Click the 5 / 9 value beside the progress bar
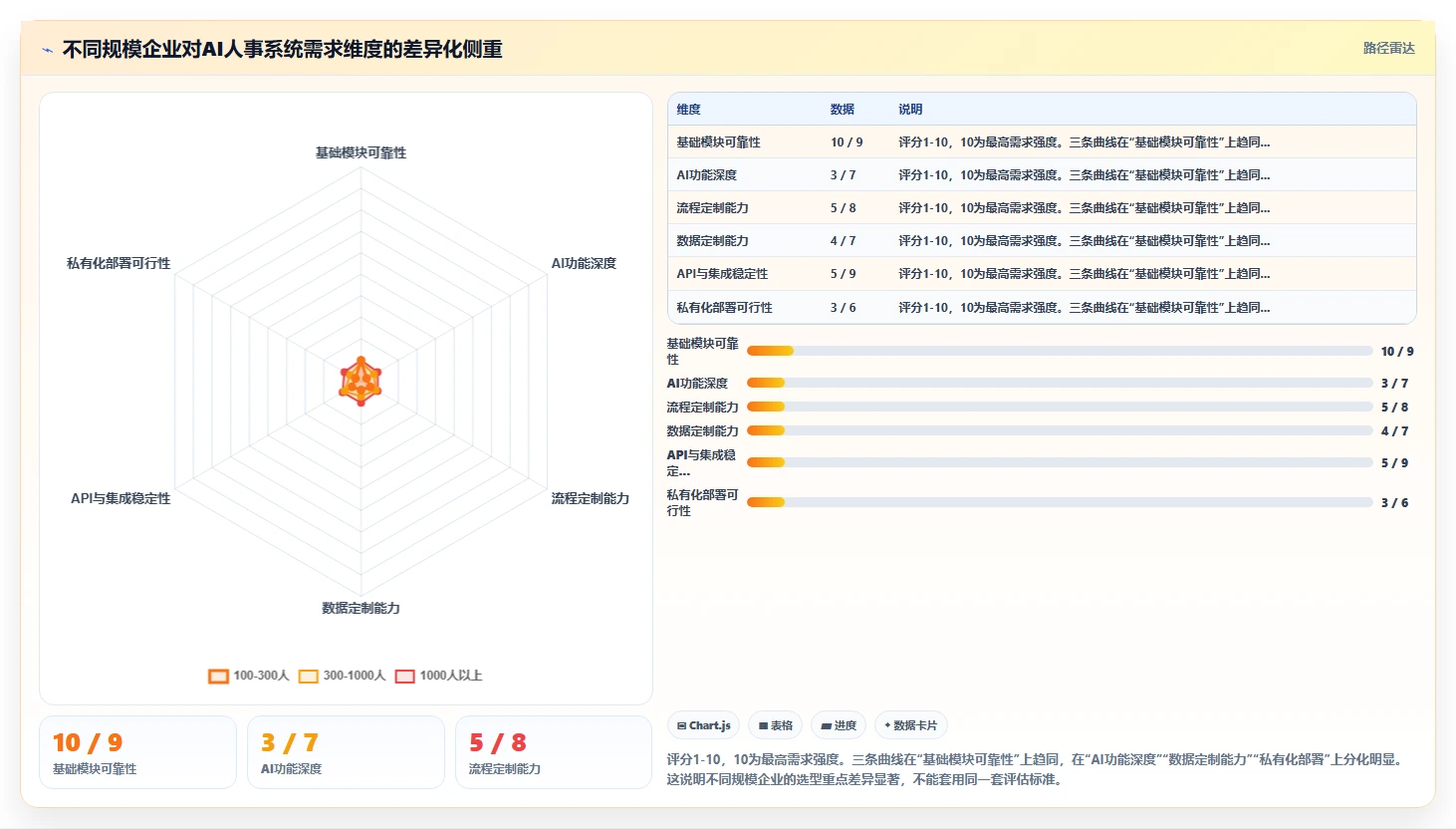The image size is (1456, 829). [x=1394, y=463]
